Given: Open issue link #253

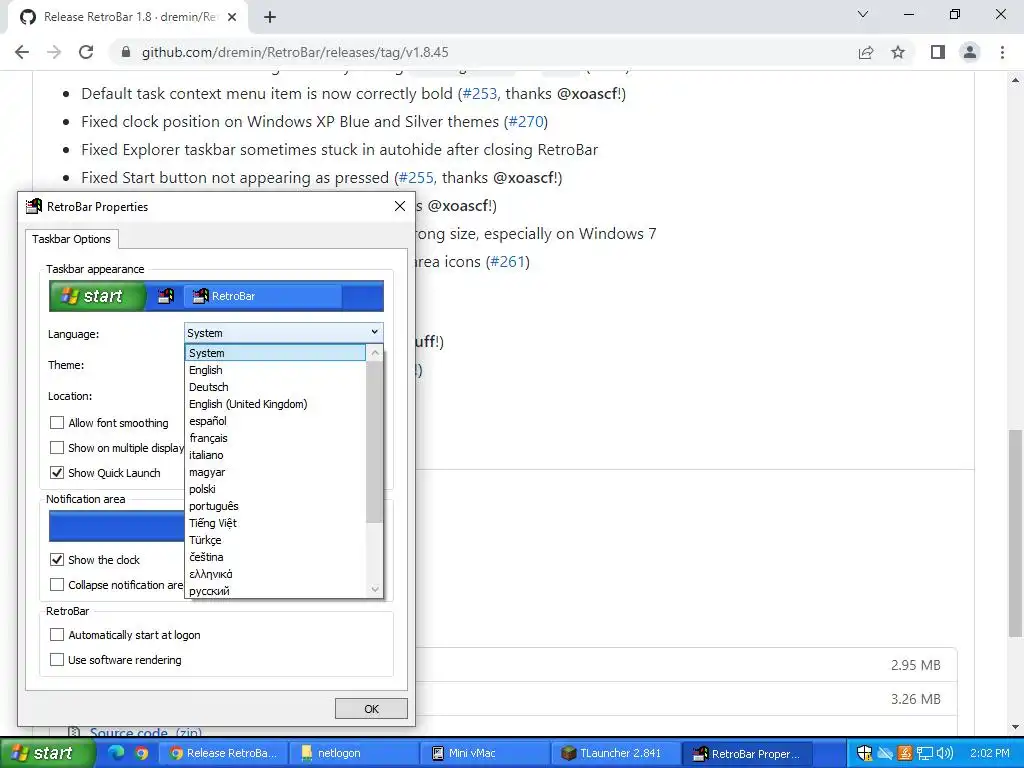Looking at the screenshot, I should coord(479,93).
